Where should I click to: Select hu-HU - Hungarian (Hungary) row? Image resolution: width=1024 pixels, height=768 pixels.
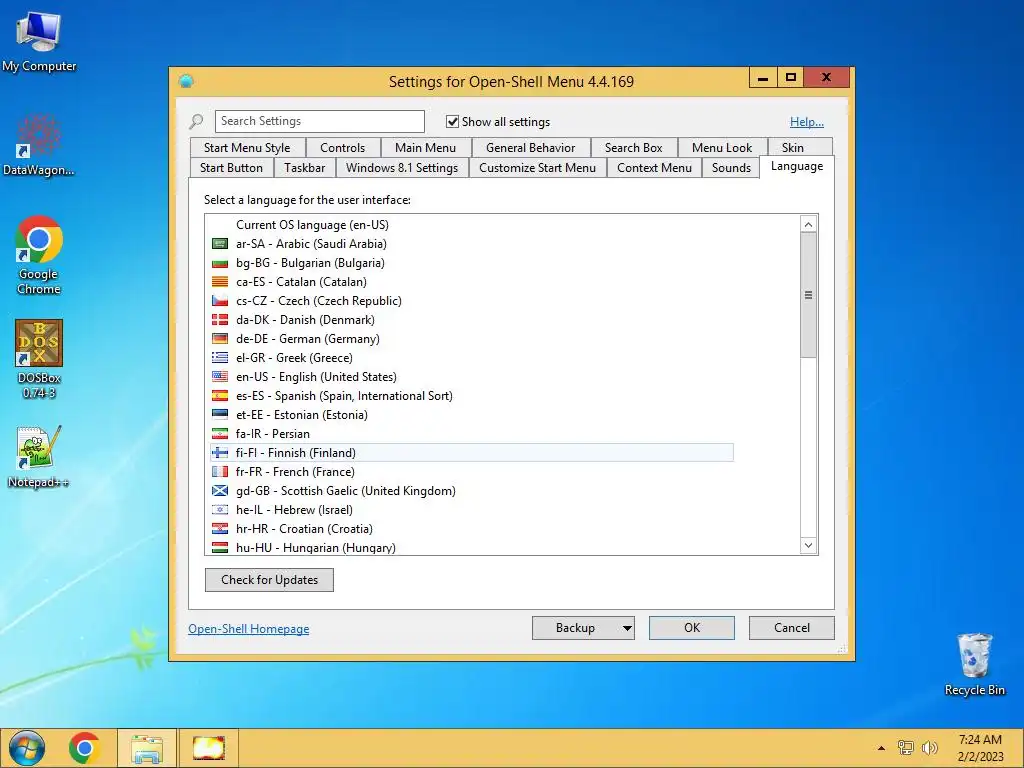tap(472, 547)
